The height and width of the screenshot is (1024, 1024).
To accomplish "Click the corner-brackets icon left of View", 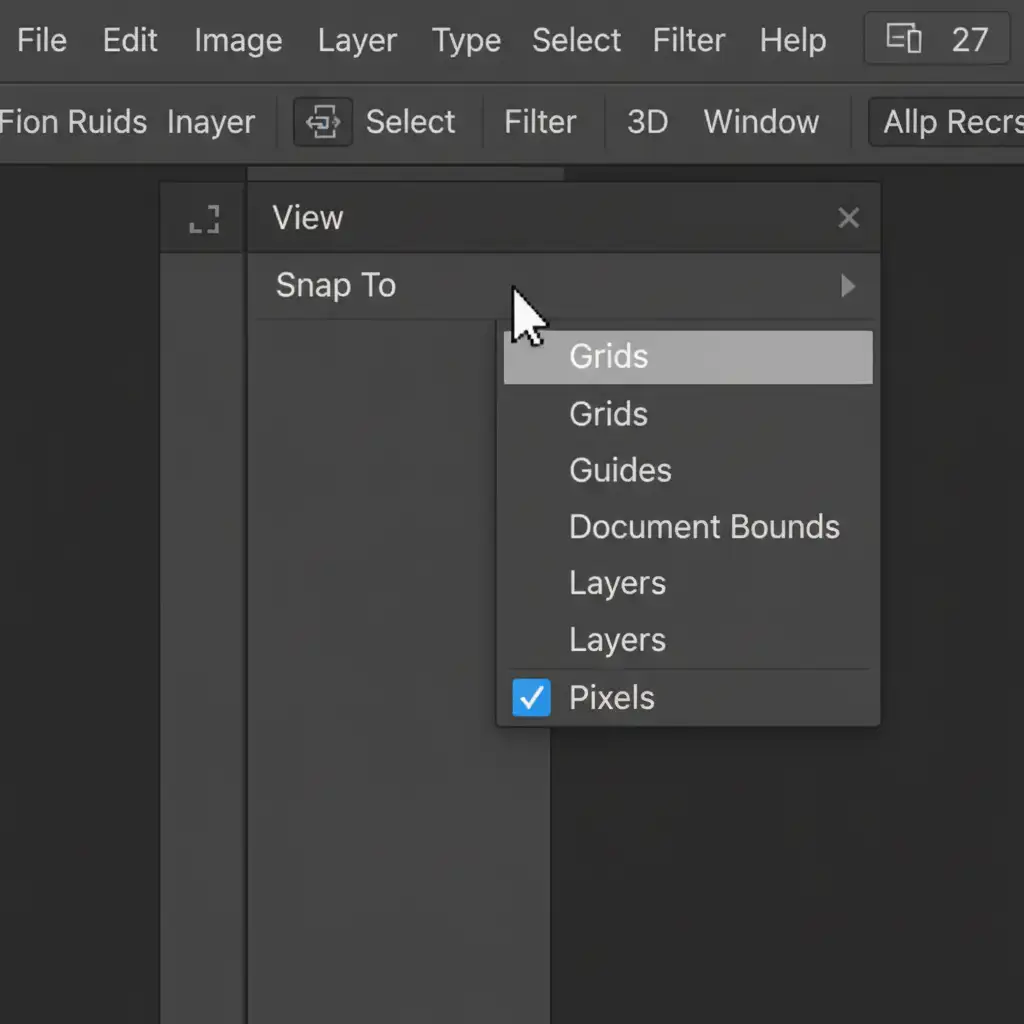I will tap(204, 219).
